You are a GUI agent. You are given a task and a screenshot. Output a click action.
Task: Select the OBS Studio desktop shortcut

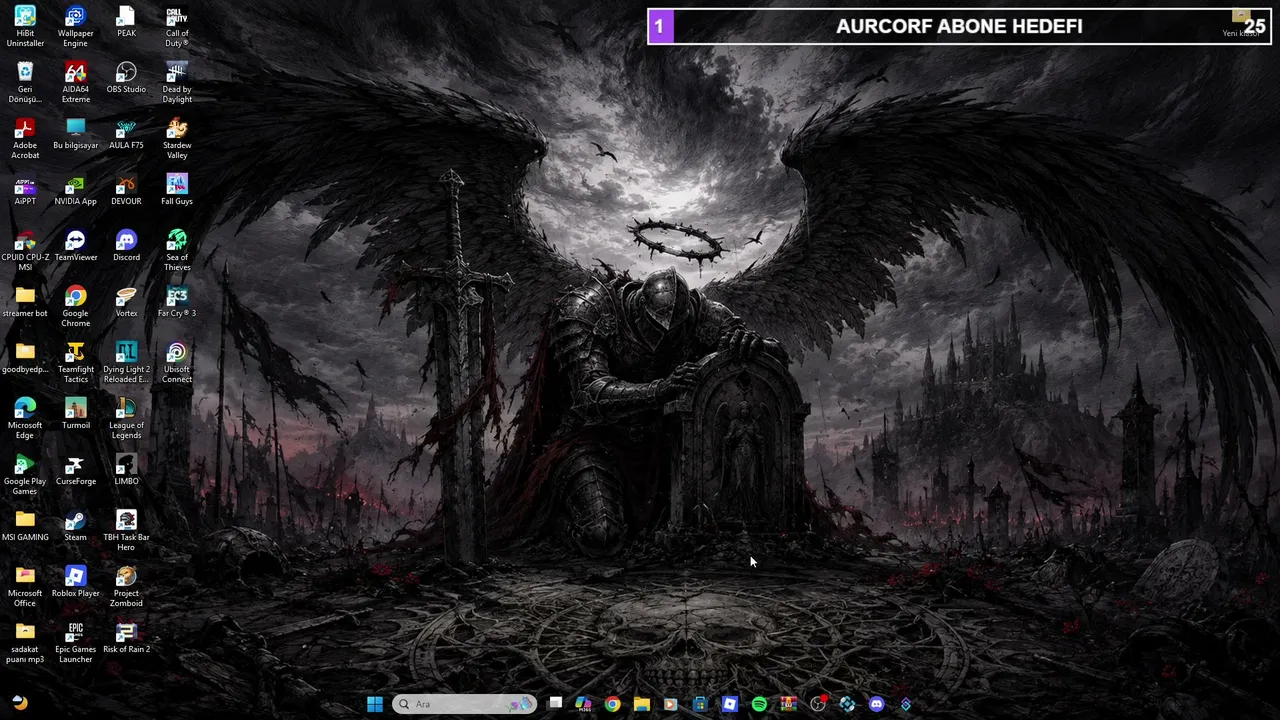126,78
